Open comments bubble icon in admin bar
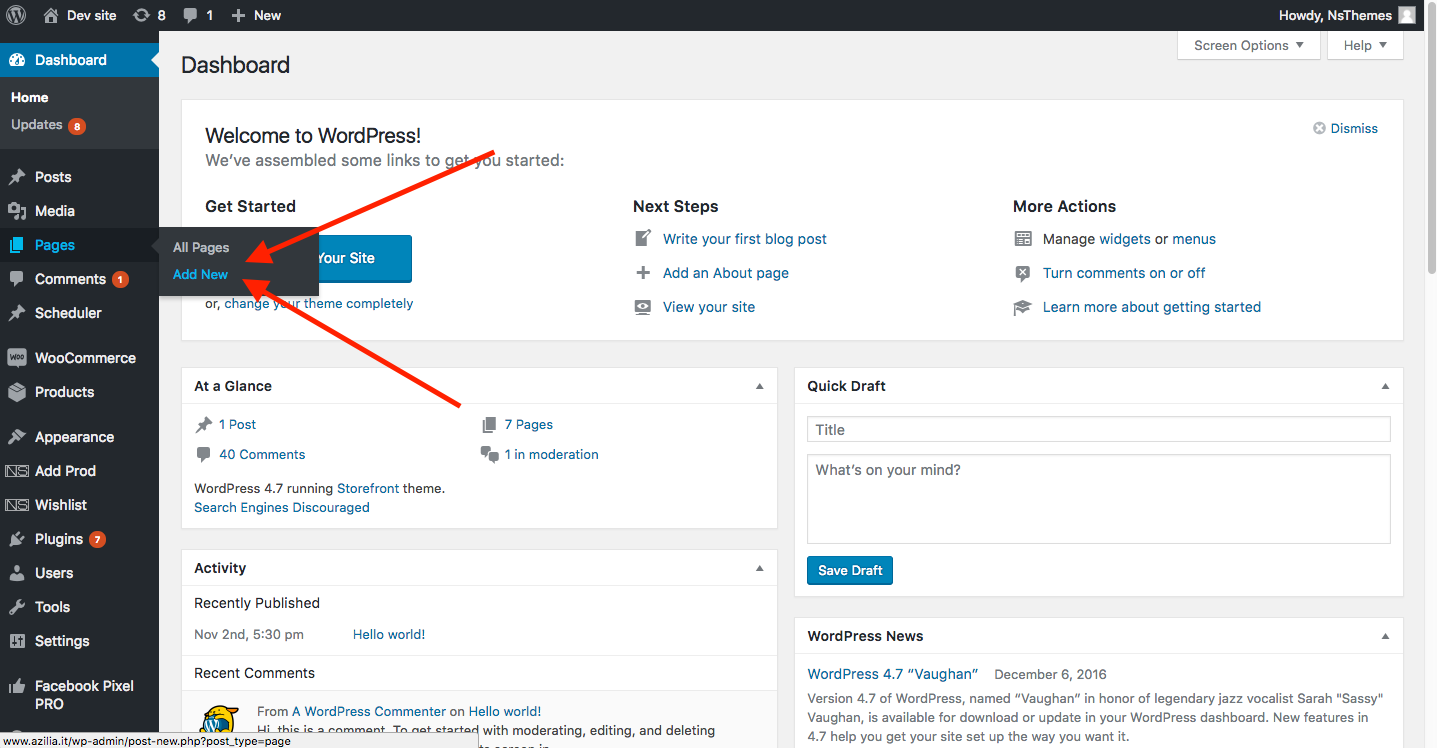1437x748 pixels. click(189, 16)
